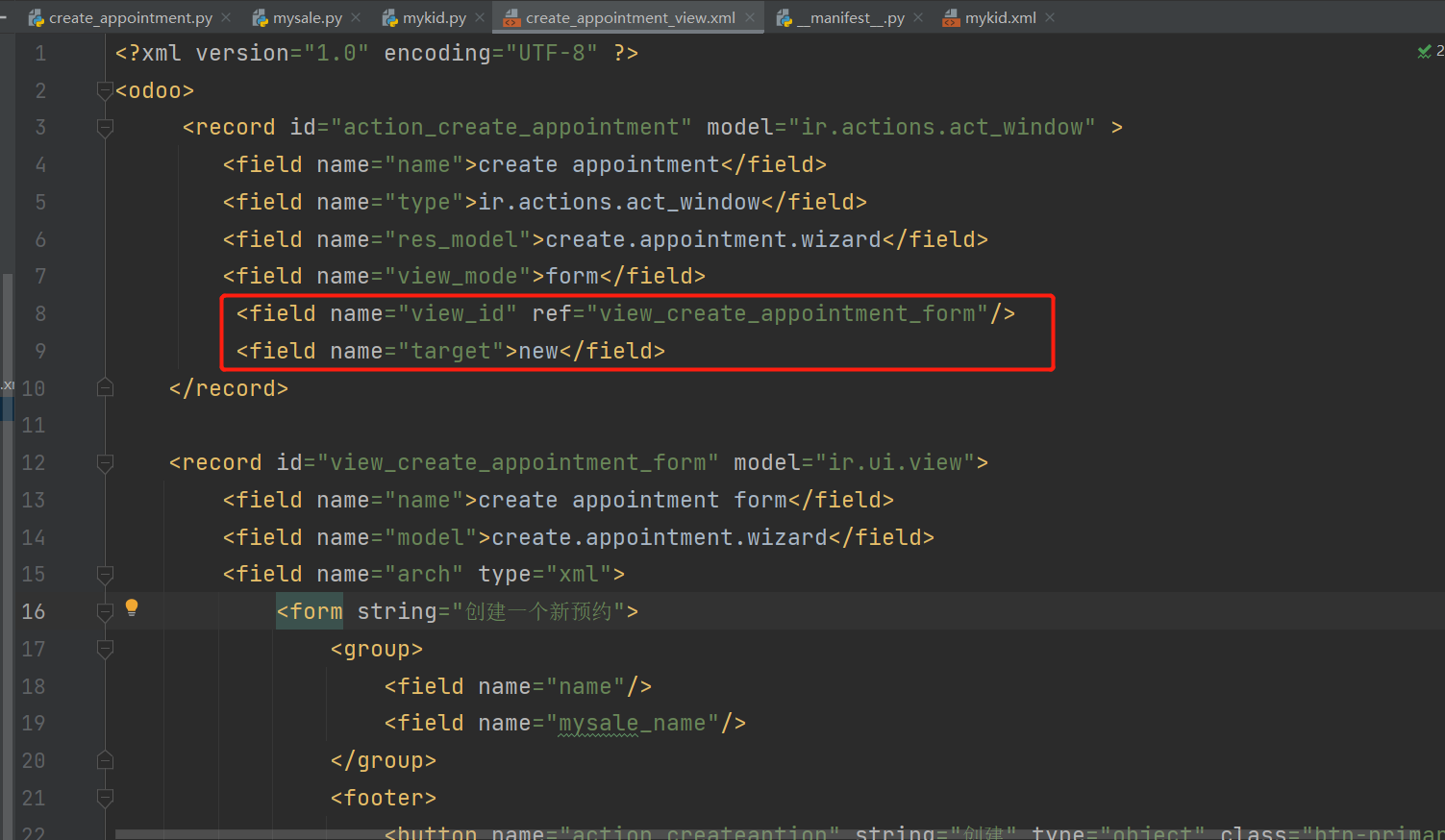Click the form string "创建一个新预约"
This screenshot has width=1445, height=840.
538,611
